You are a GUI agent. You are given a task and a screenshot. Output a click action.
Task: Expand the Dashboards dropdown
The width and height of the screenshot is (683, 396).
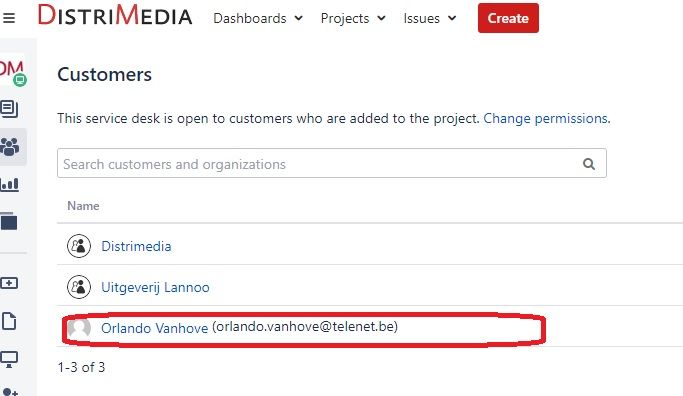(258, 18)
